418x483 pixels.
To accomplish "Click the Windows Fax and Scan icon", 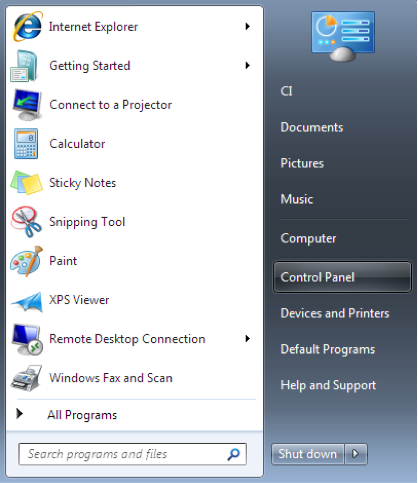I will (x=26, y=378).
